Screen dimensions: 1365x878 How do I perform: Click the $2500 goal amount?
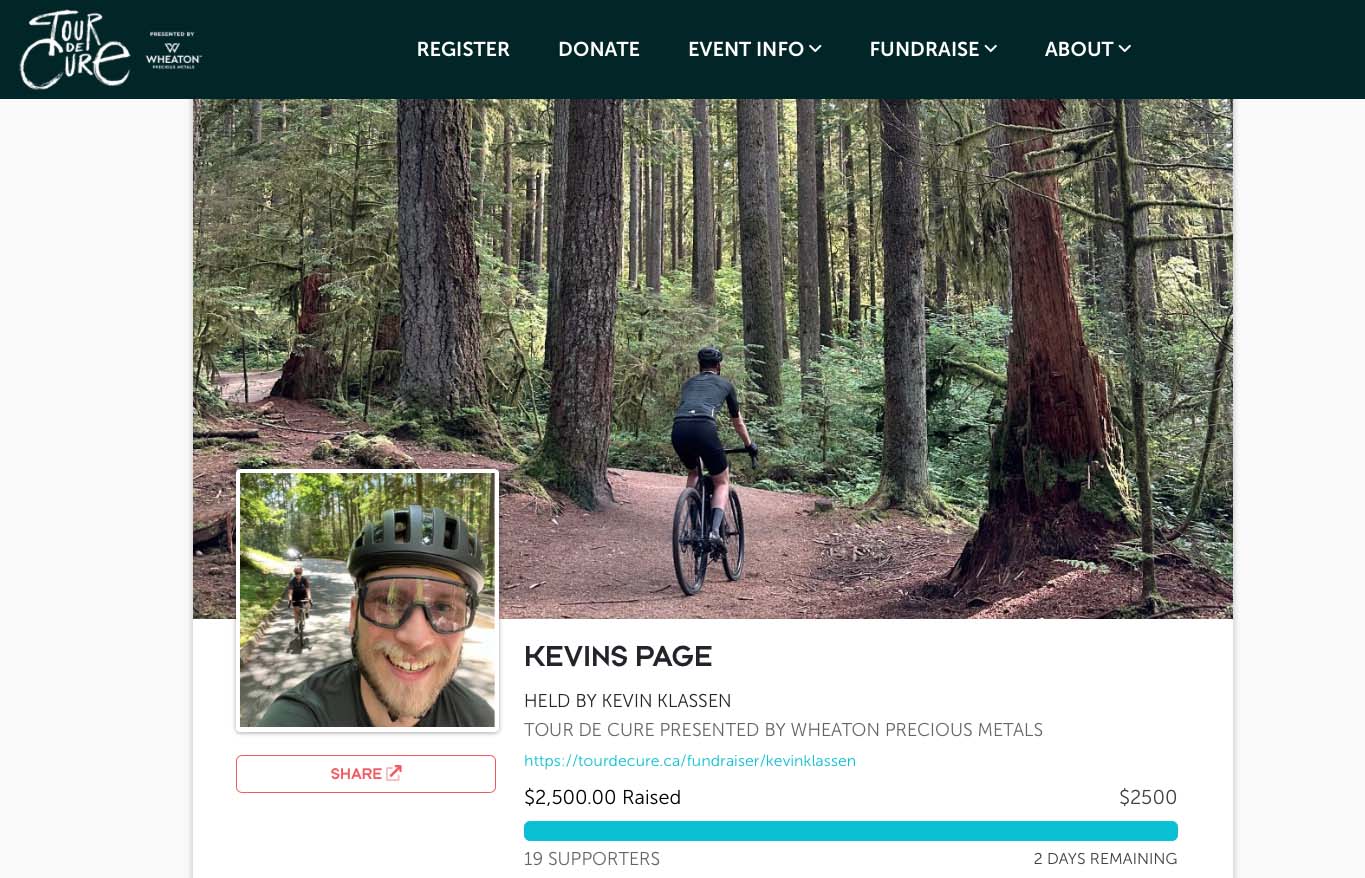pos(1148,797)
